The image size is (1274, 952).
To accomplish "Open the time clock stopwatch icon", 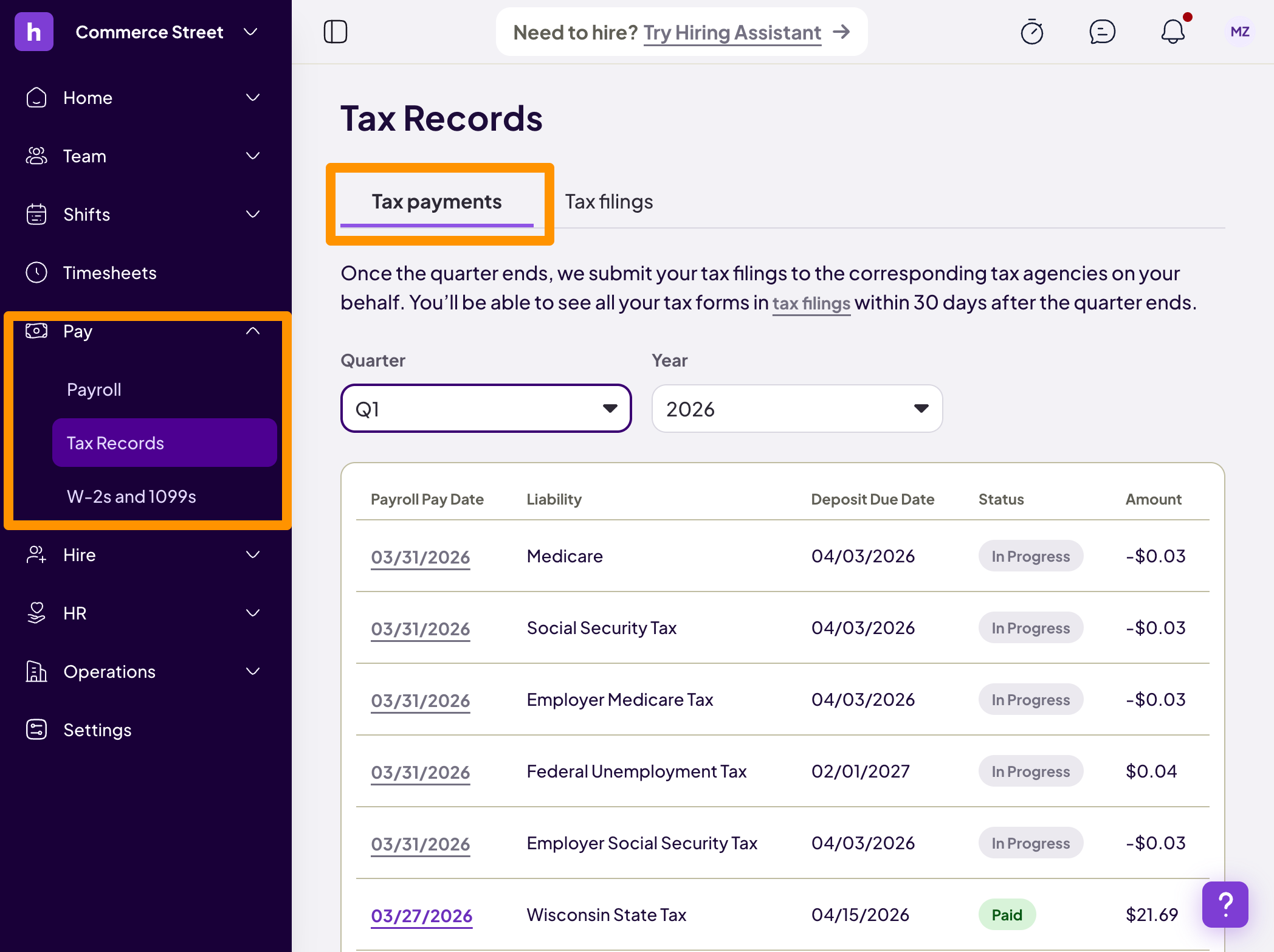I will [1032, 32].
